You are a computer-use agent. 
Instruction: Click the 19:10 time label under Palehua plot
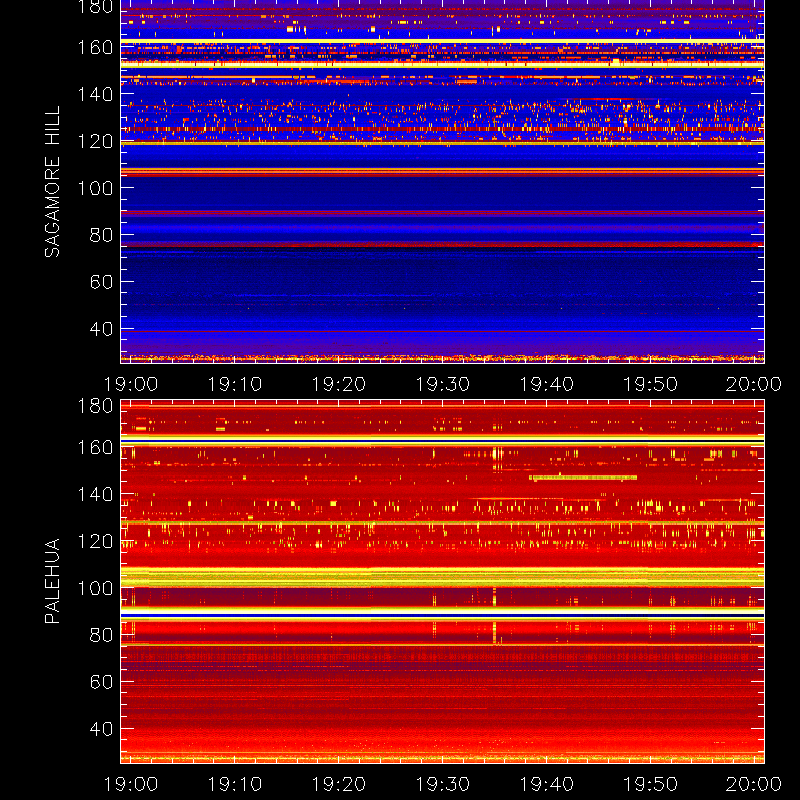(x=234, y=784)
